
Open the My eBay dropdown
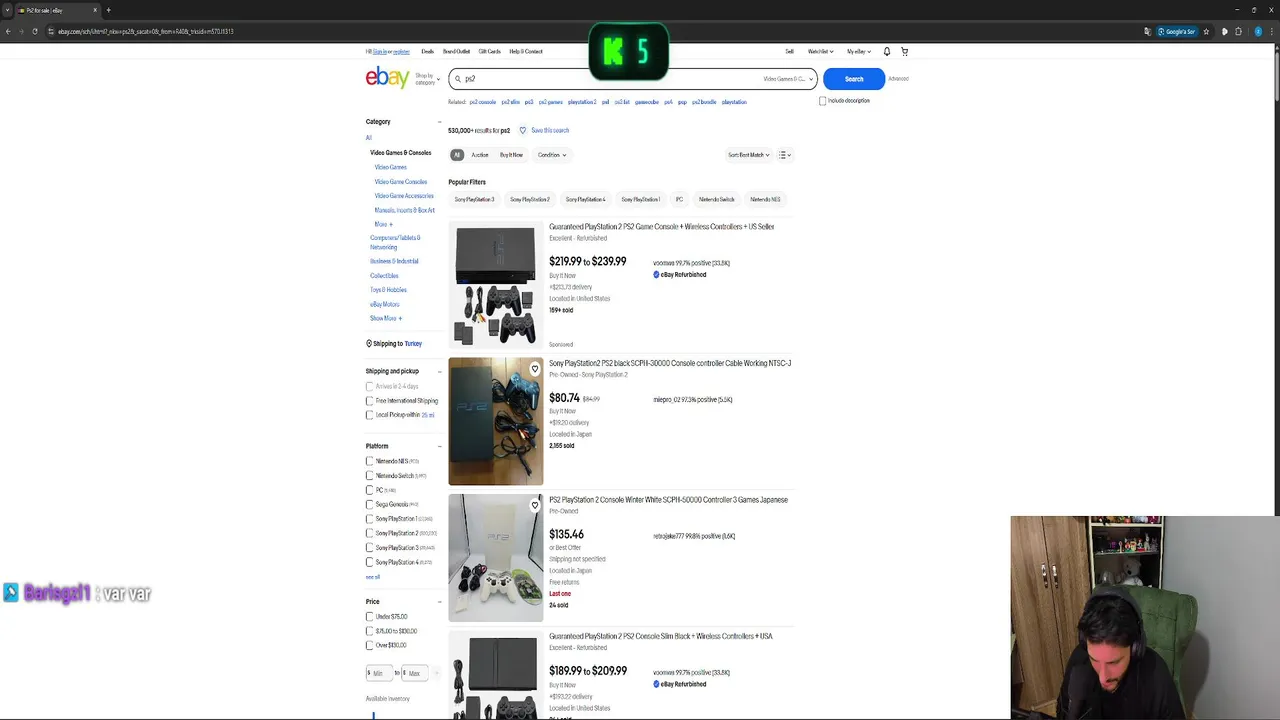click(x=859, y=51)
